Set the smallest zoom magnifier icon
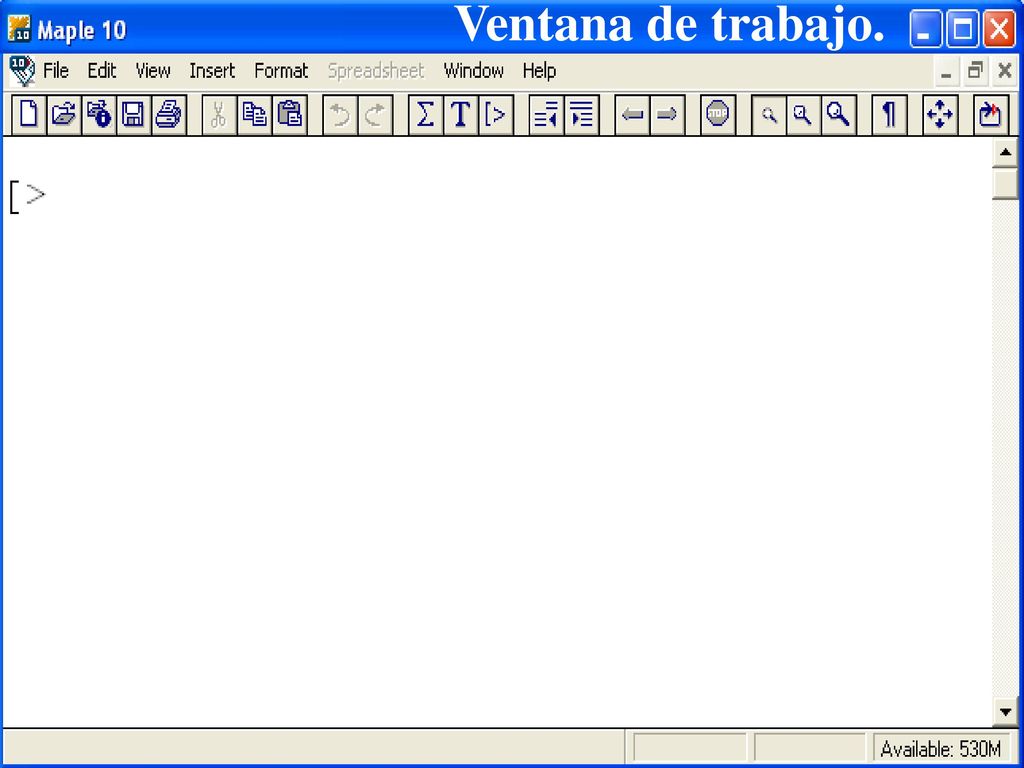 click(769, 115)
